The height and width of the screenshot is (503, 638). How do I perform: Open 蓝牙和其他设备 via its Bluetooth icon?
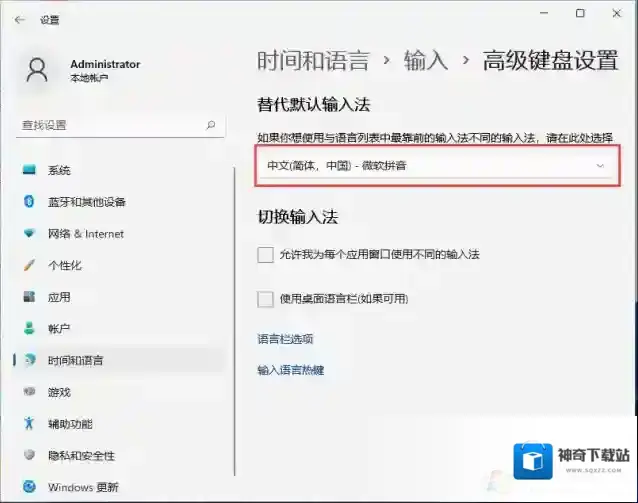tap(29, 202)
